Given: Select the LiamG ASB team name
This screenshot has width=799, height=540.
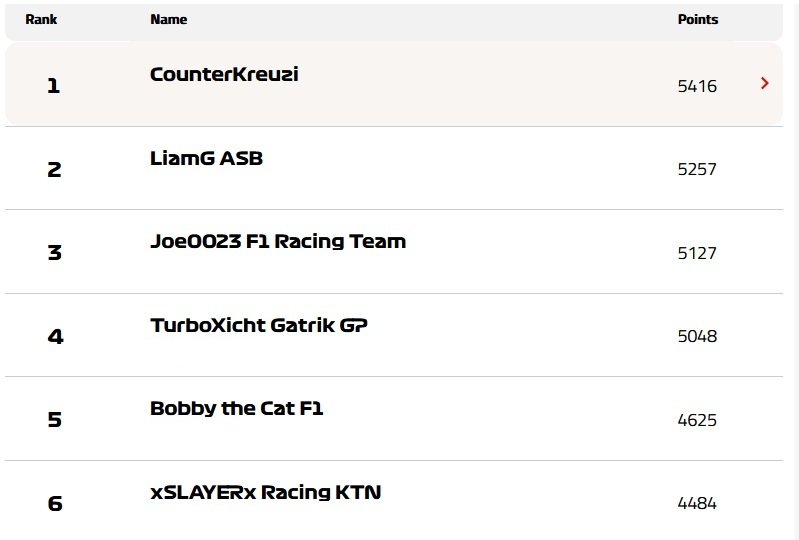Looking at the screenshot, I should [x=206, y=158].
